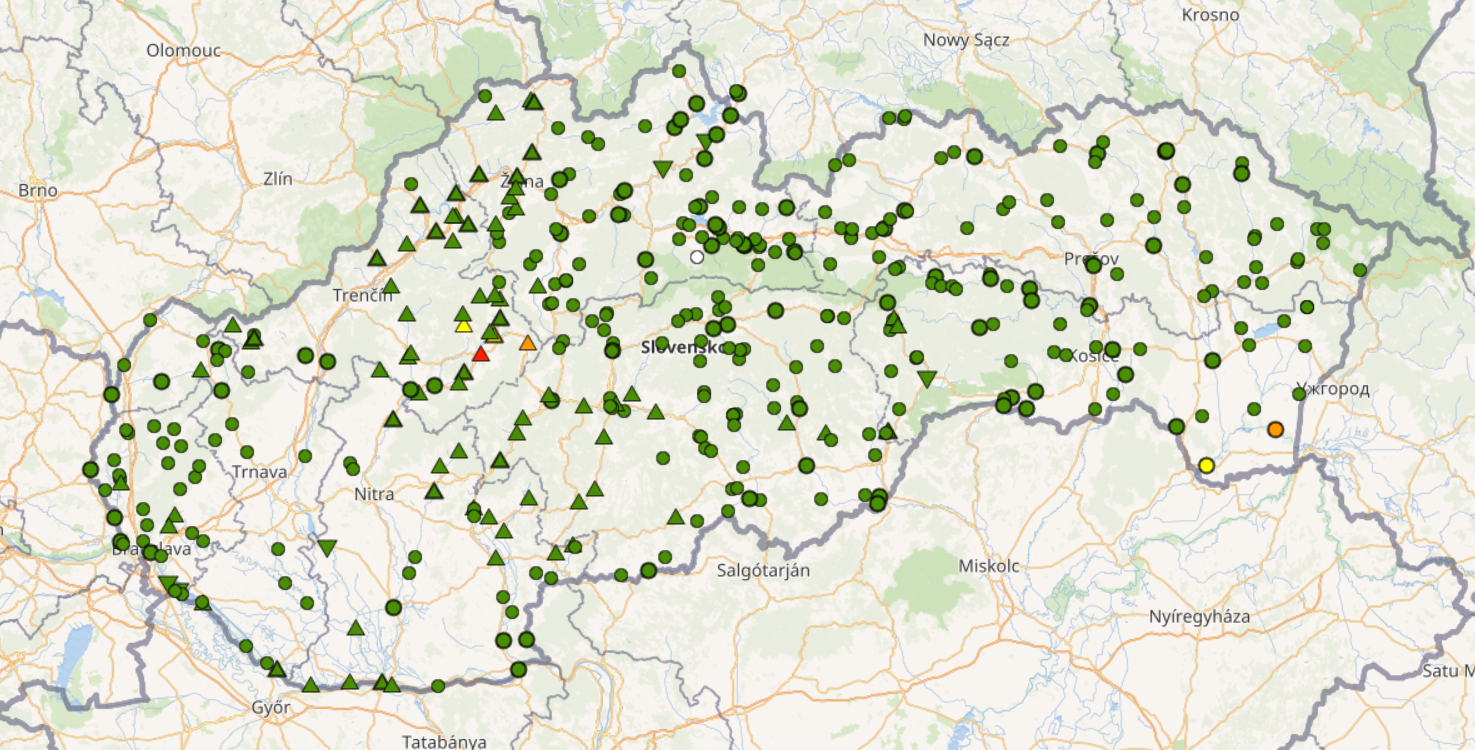Click the white circle station marker
Screen dimensions: 1475x750
coord(697,257)
